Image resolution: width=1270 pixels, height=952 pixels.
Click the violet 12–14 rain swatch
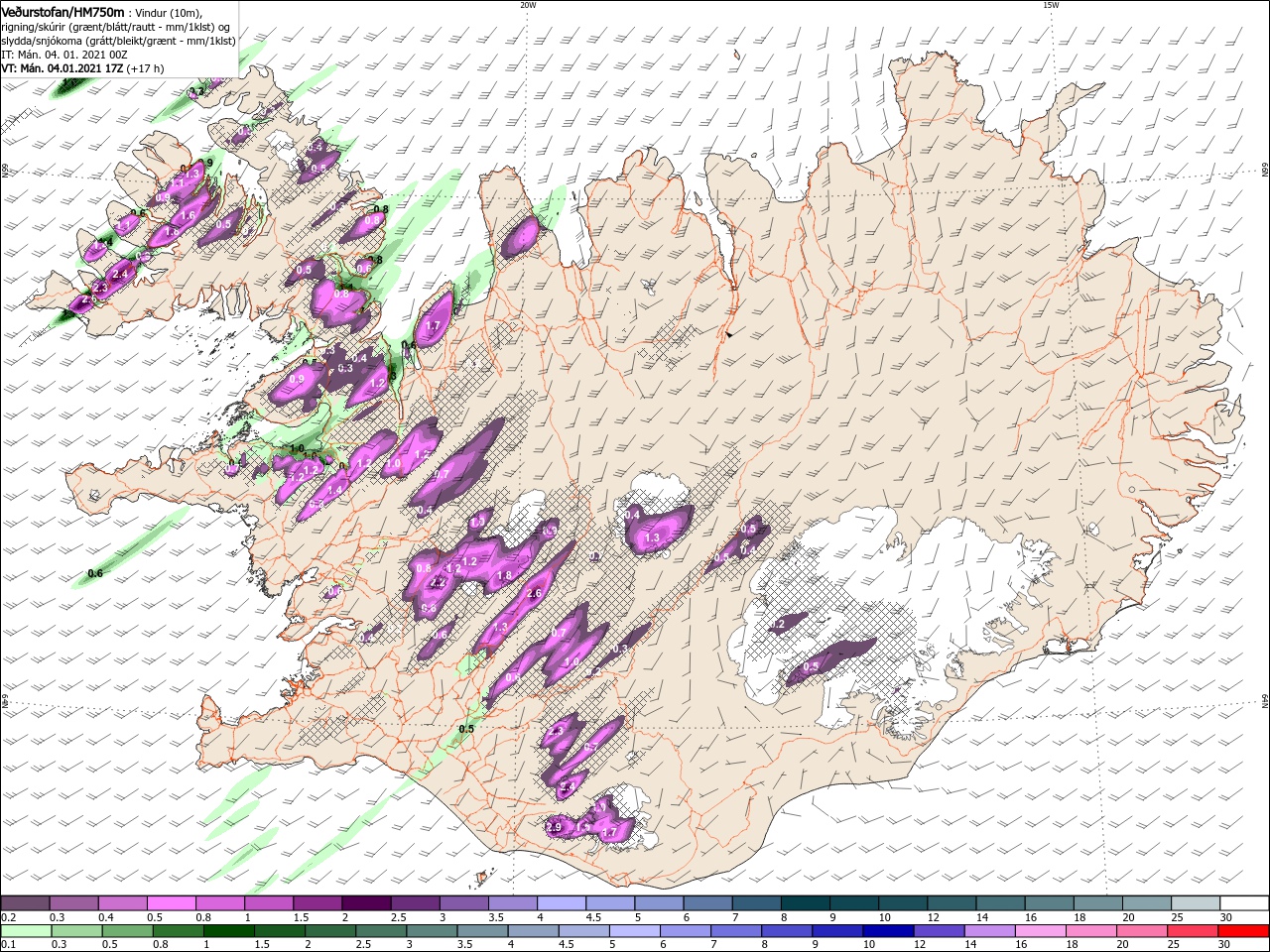(x=939, y=931)
